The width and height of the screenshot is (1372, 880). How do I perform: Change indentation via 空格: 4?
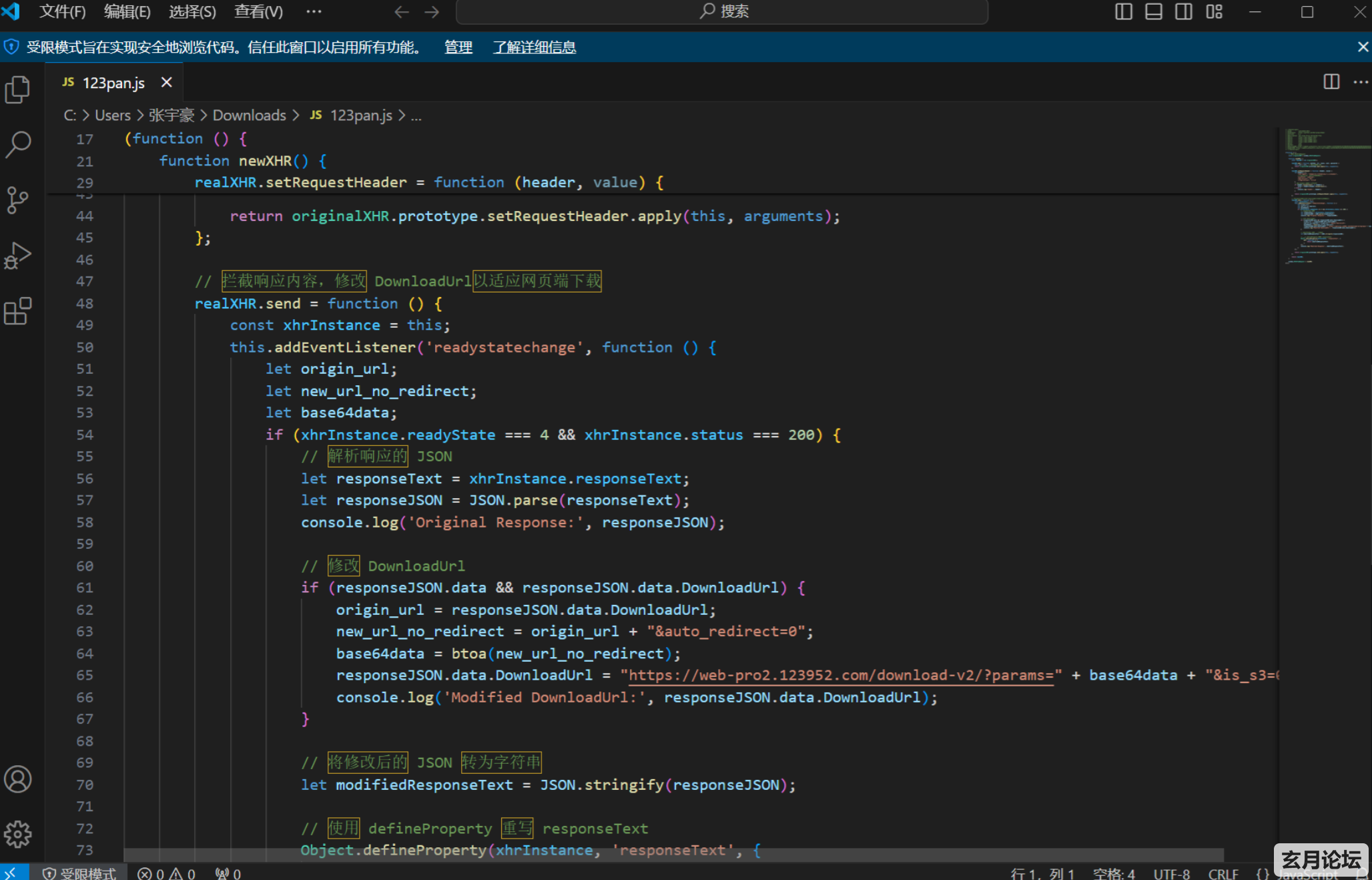[1114, 873]
